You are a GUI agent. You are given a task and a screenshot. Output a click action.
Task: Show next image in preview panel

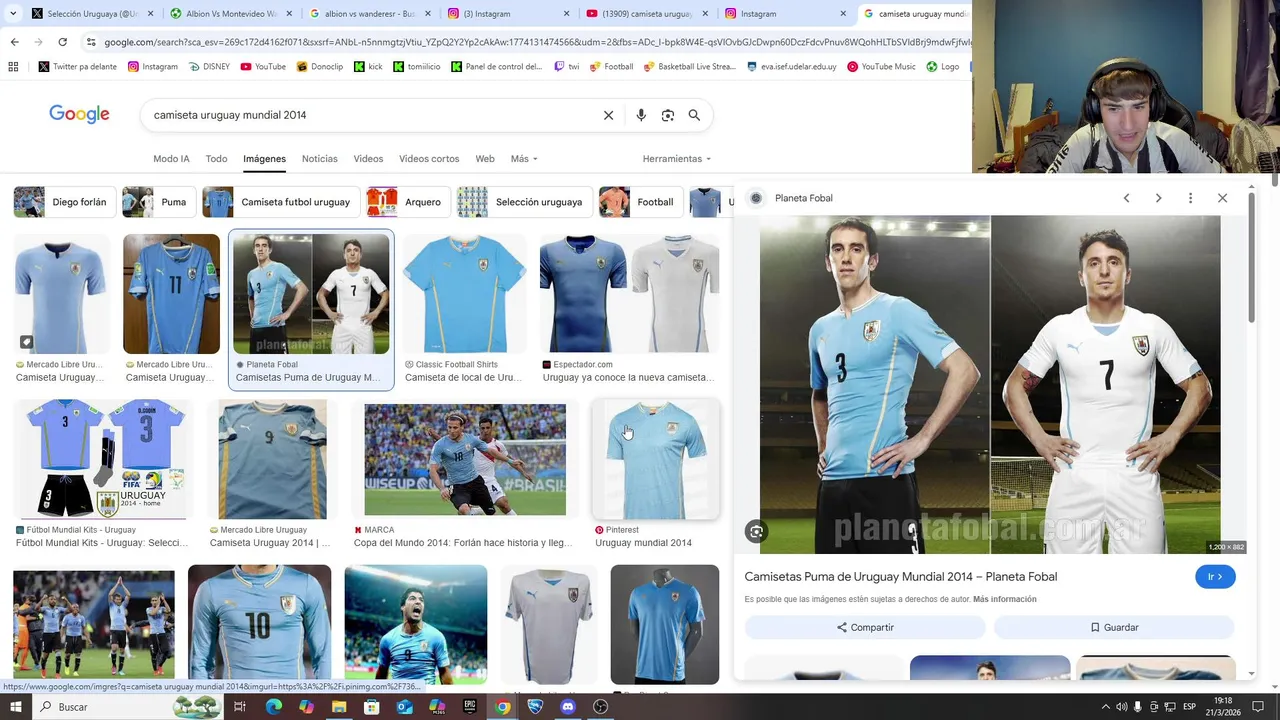[1158, 198]
